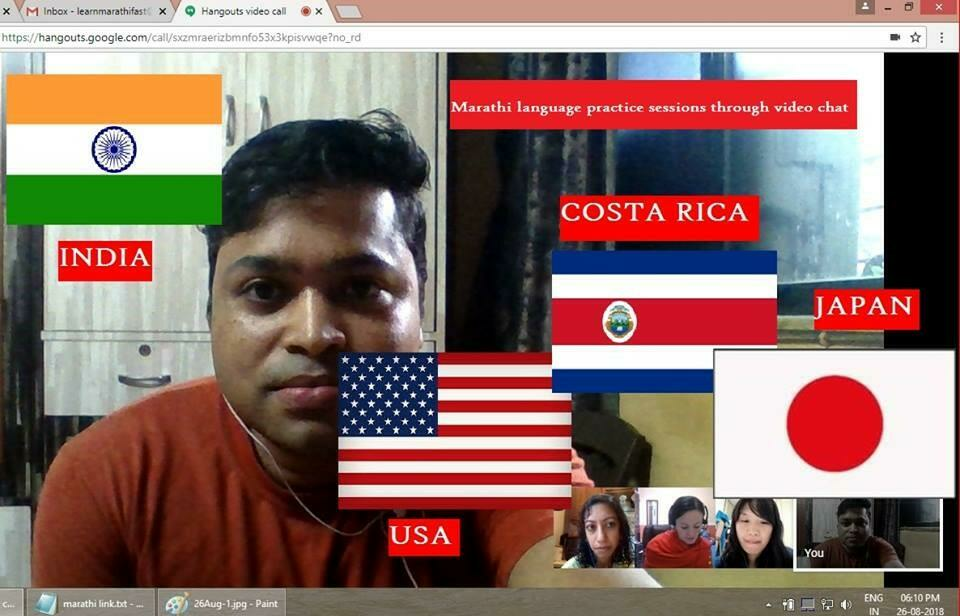Open marathi link.txt in the taskbar

[x=92, y=603]
